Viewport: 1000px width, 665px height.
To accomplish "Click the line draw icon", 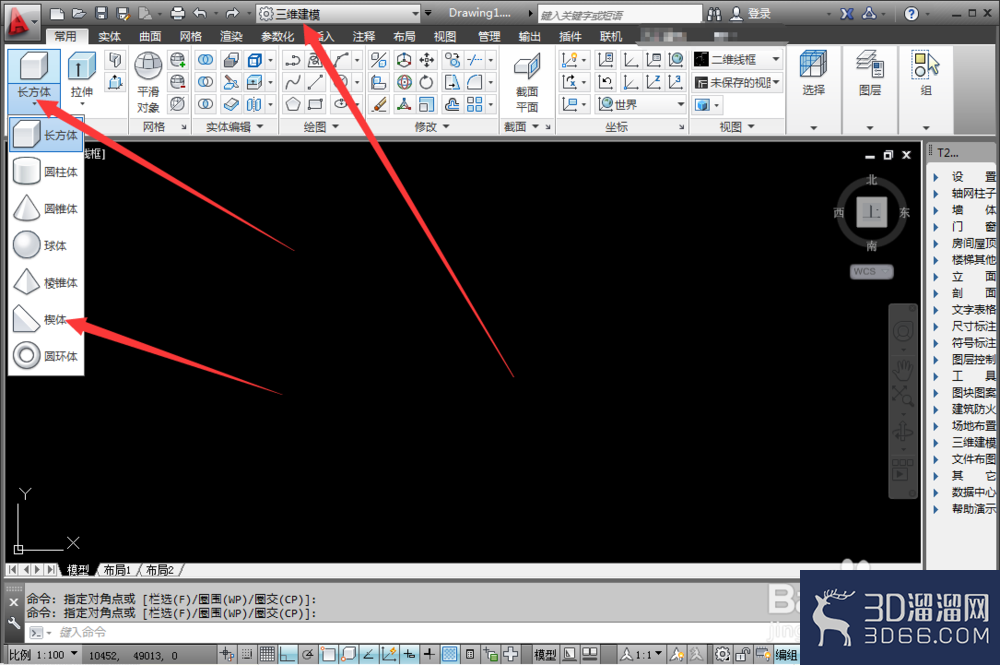I will pyautogui.click(x=315, y=82).
